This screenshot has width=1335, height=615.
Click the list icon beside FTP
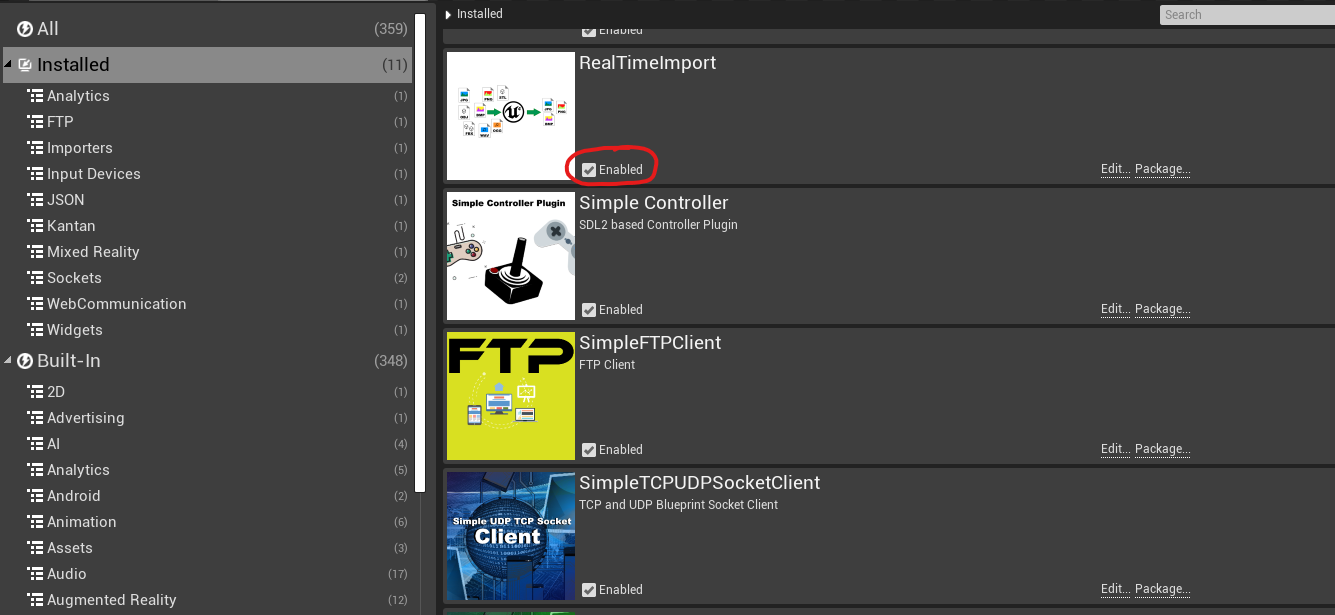point(35,122)
